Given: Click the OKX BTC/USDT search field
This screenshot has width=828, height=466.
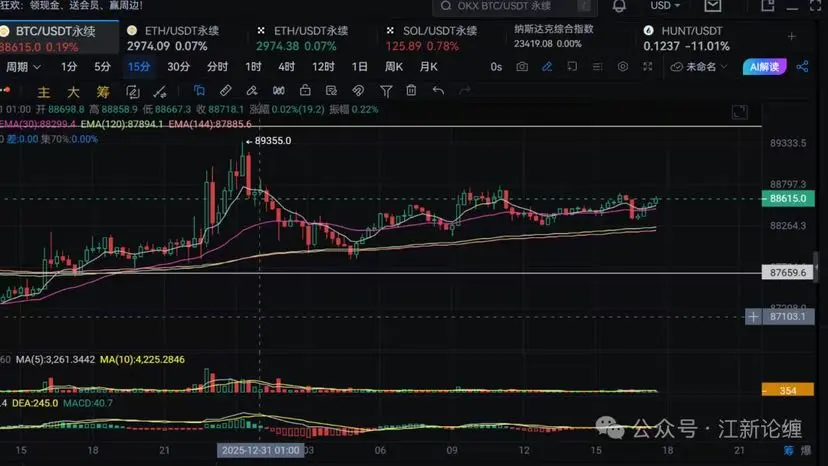Looking at the screenshot, I should click(x=515, y=6).
